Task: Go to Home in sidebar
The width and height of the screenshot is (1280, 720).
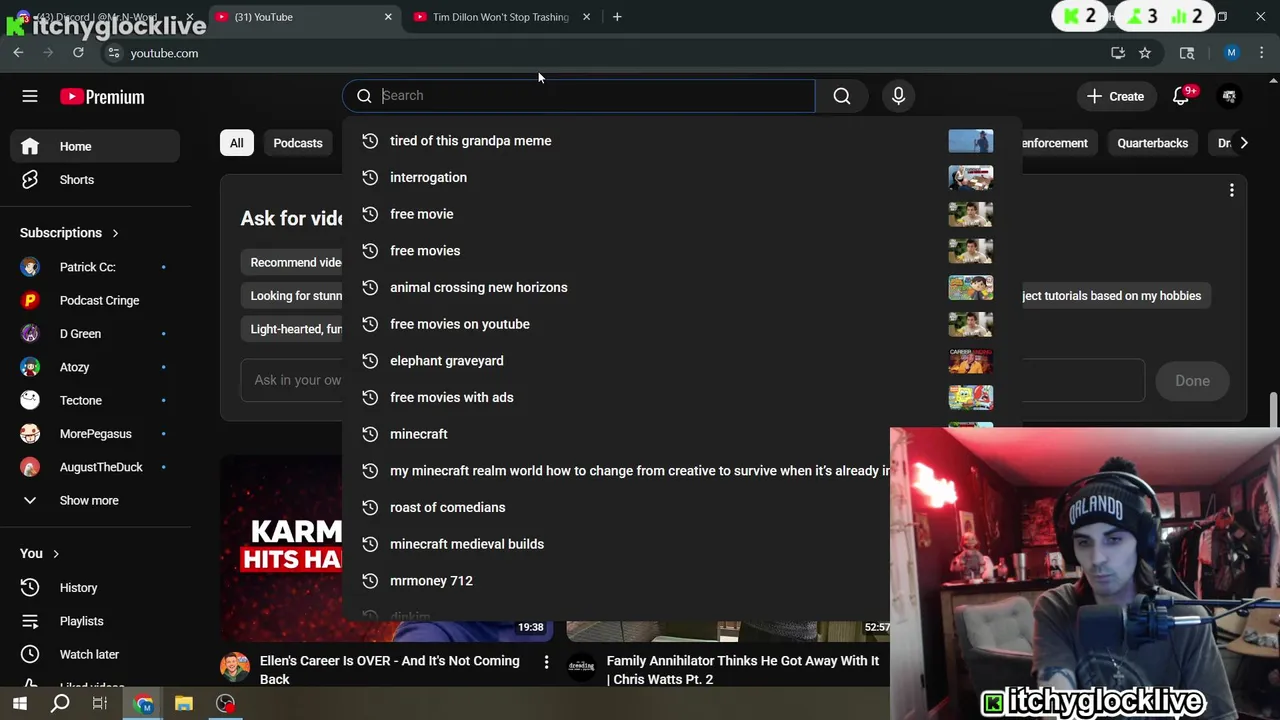Action: (96, 146)
